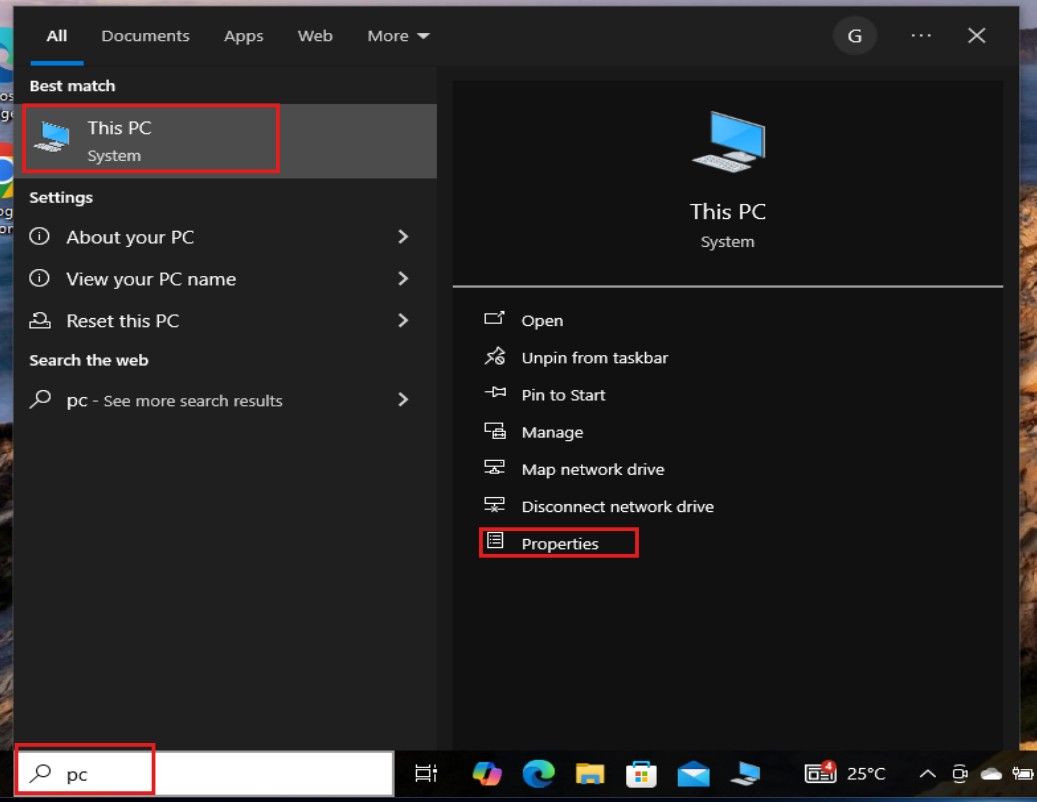Click the web search magnifier icon

tap(40, 399)
